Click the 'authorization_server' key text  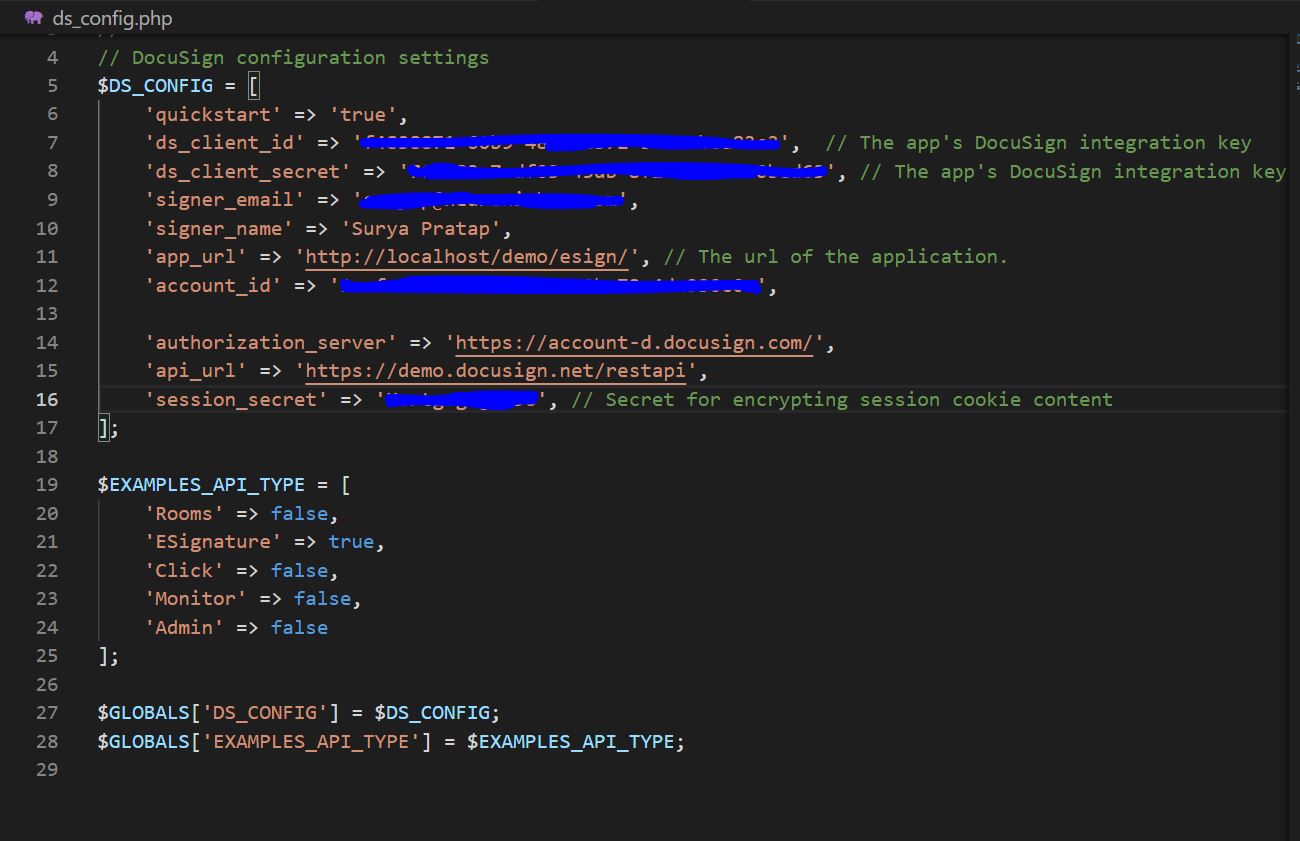pyautogui.click(x=271, y=343)
